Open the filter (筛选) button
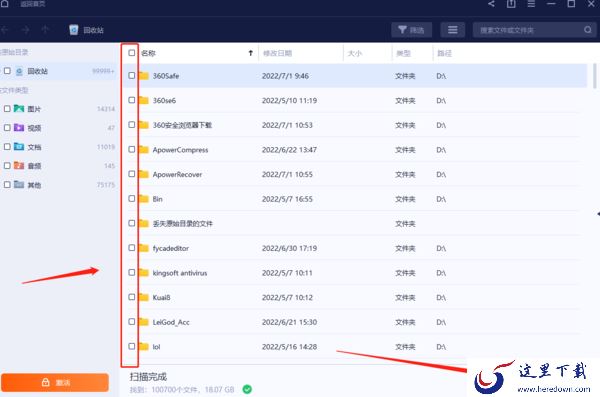 click(x=411, y=30)
